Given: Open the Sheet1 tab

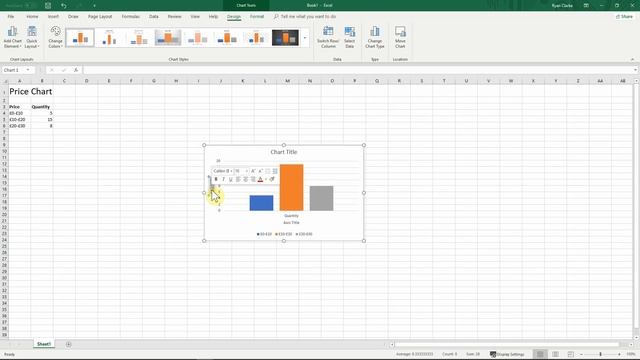Looking at the screenshot, I should [44, 344].
